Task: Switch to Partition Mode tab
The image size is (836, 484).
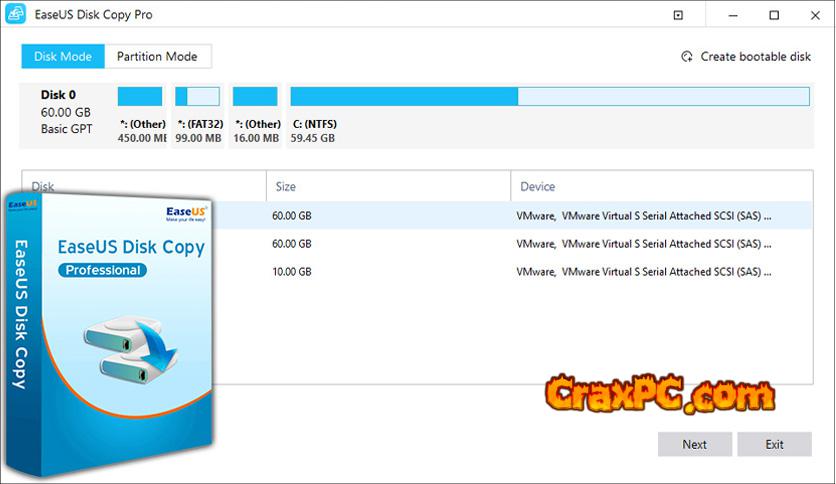Action: point(158,57)
